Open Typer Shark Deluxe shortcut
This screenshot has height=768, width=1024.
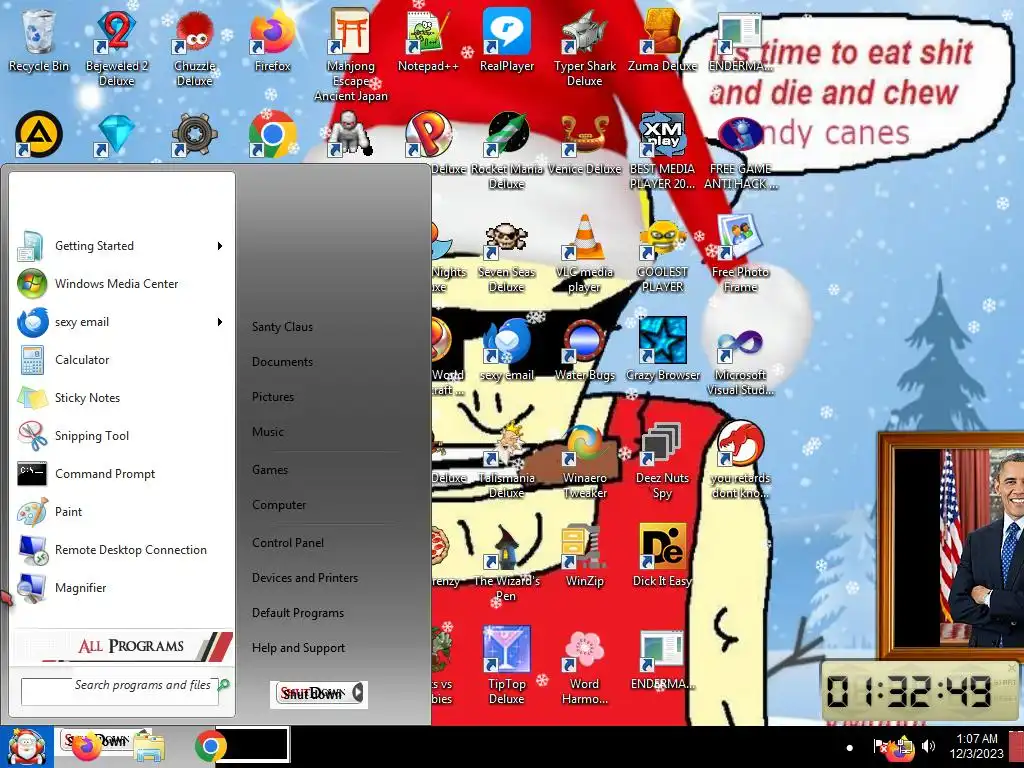point(584,48)
